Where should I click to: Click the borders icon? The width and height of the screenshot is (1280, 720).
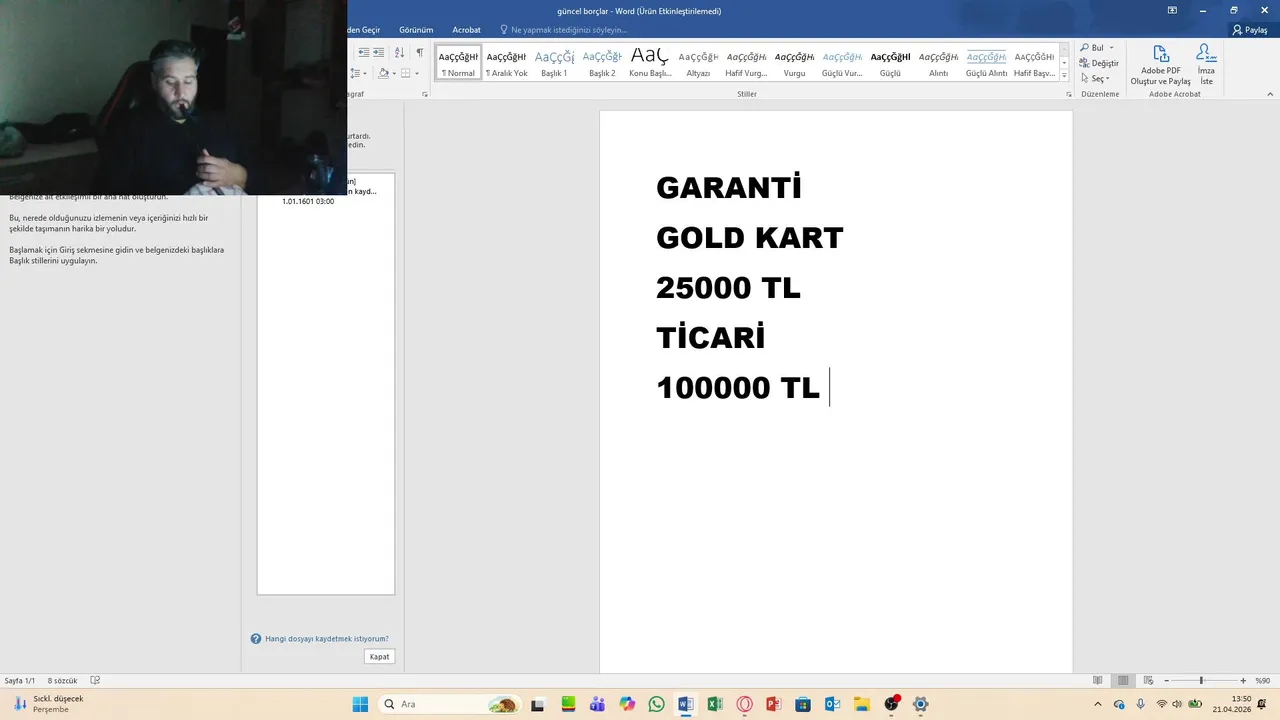(x=406, y=73)
